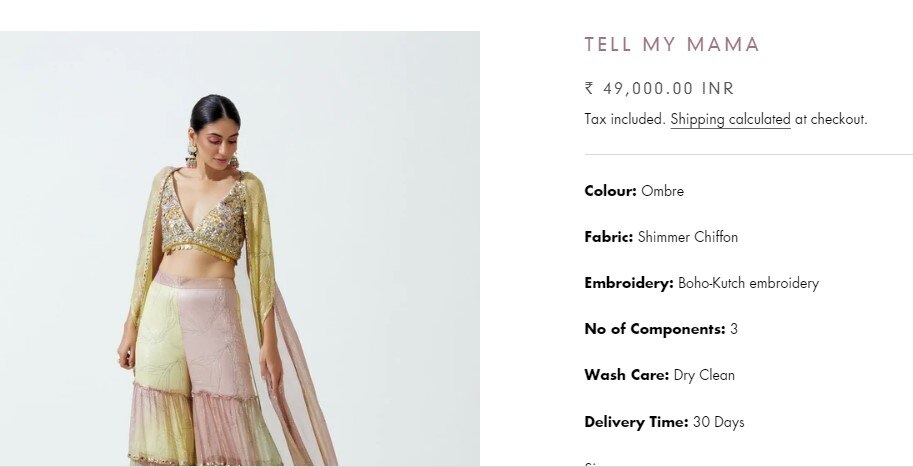The image size is (913, 467).
Task: Click the Ombre colour value
Action: click(663, 191)
